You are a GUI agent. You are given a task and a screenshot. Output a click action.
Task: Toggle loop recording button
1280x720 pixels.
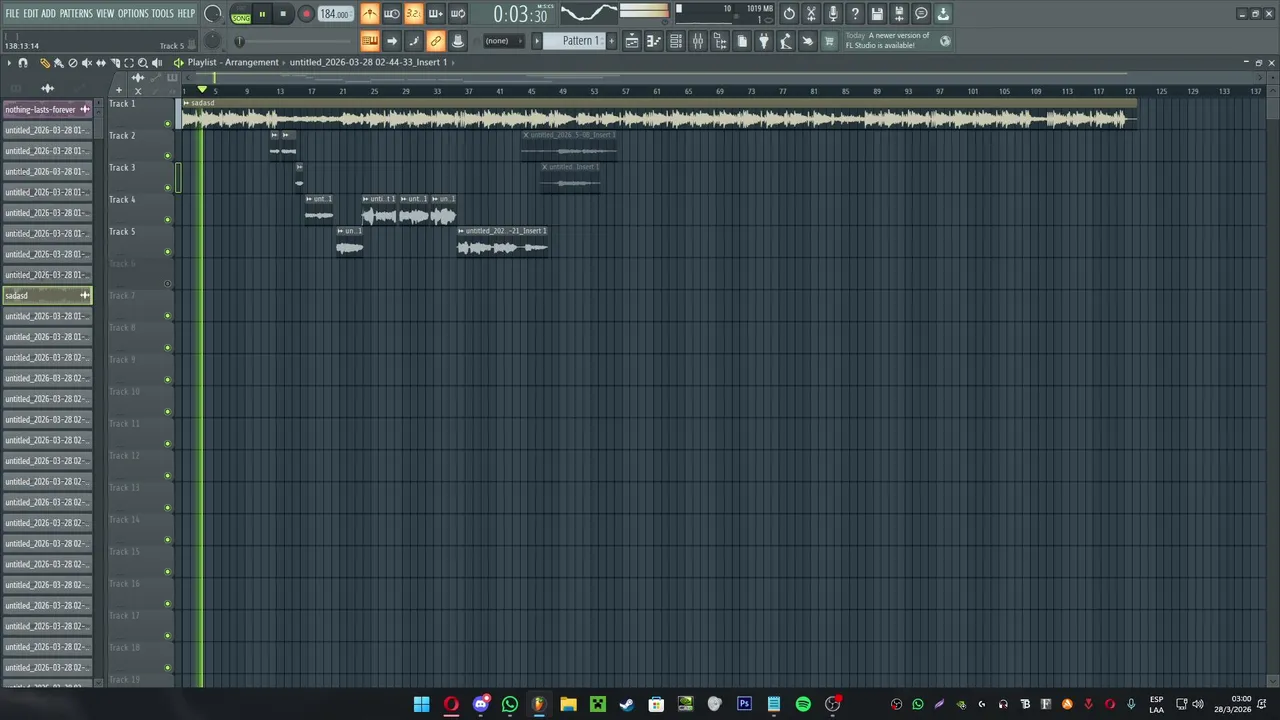click(458, 14)
